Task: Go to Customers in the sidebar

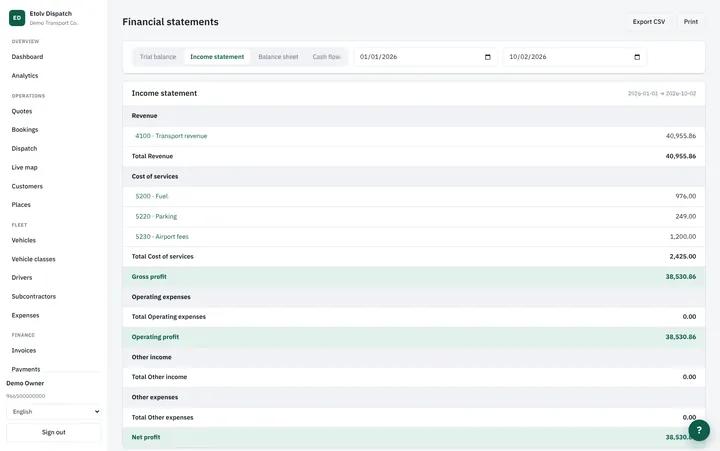Action: coord(27,186)
